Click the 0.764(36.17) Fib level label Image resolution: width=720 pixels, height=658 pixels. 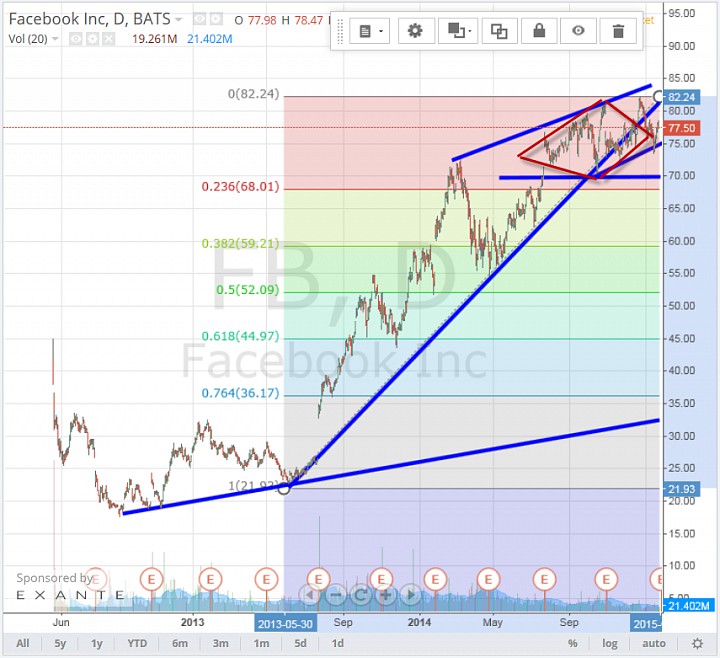[x=240, y=393]
